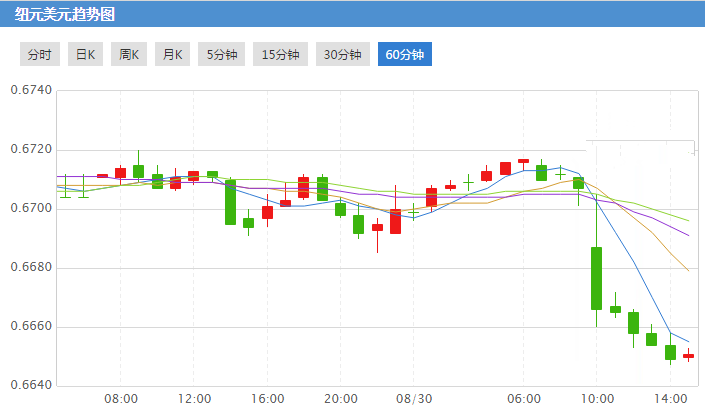Click the 06:00 time axis label

click(x=524, y=399)
